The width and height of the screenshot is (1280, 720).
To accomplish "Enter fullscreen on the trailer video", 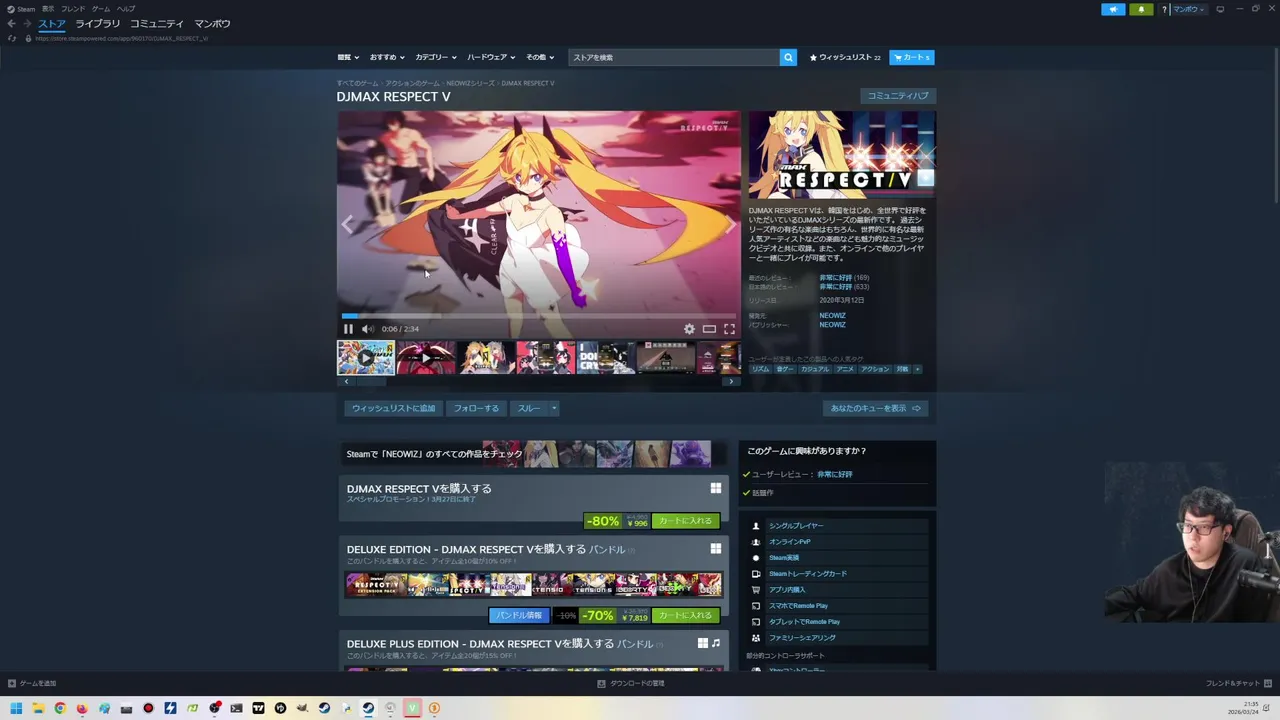I will (x=729, y=329).
